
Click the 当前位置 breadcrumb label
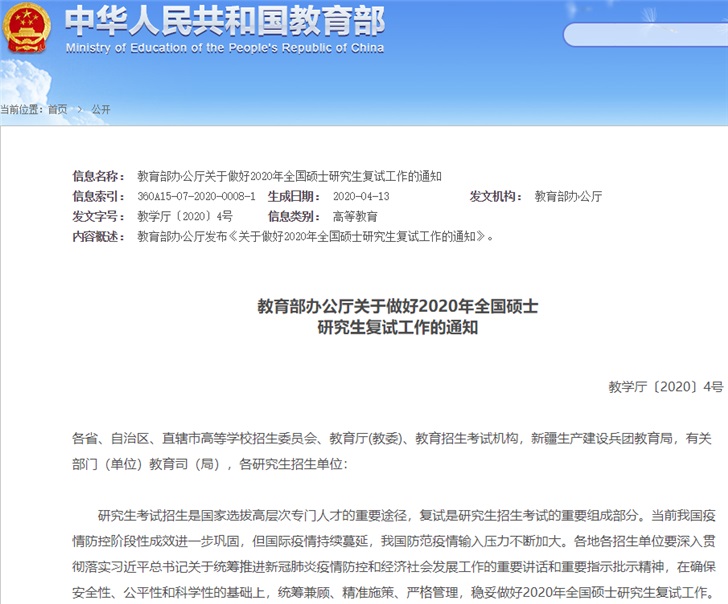pos(22,109)
